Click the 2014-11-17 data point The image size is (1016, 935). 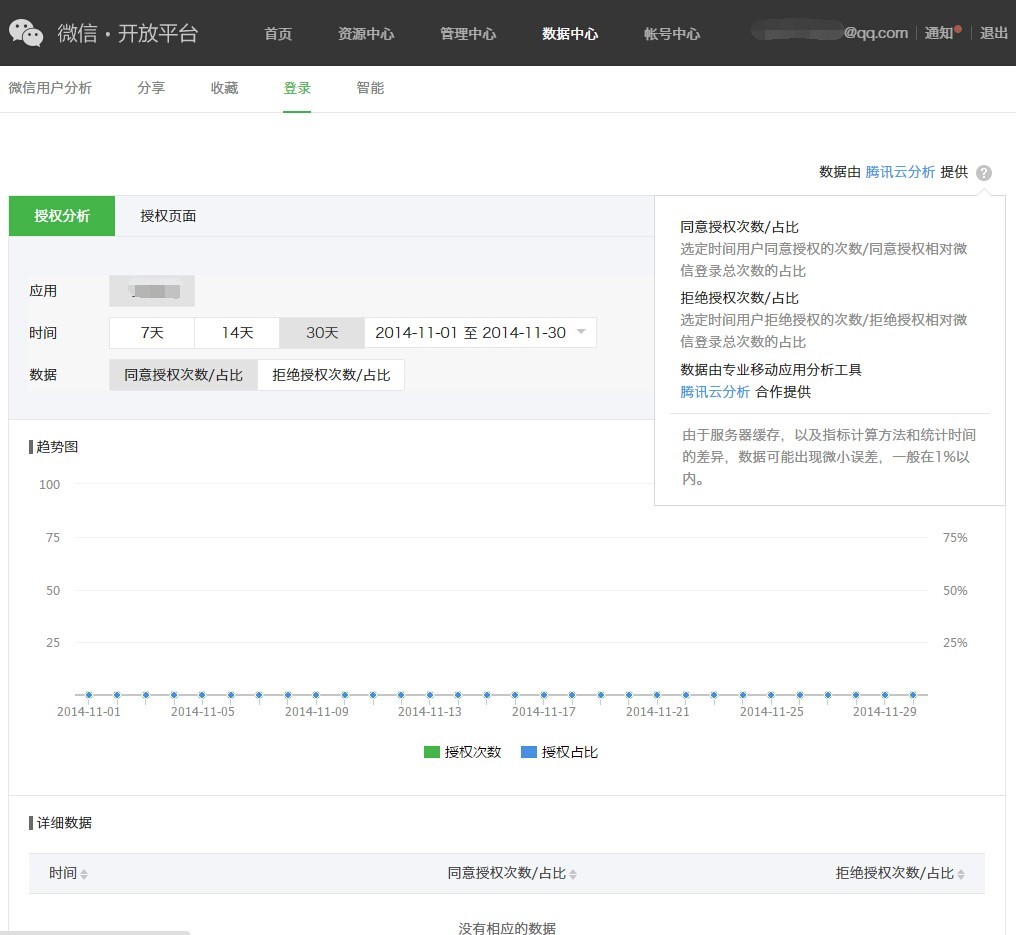click(544, 695)
